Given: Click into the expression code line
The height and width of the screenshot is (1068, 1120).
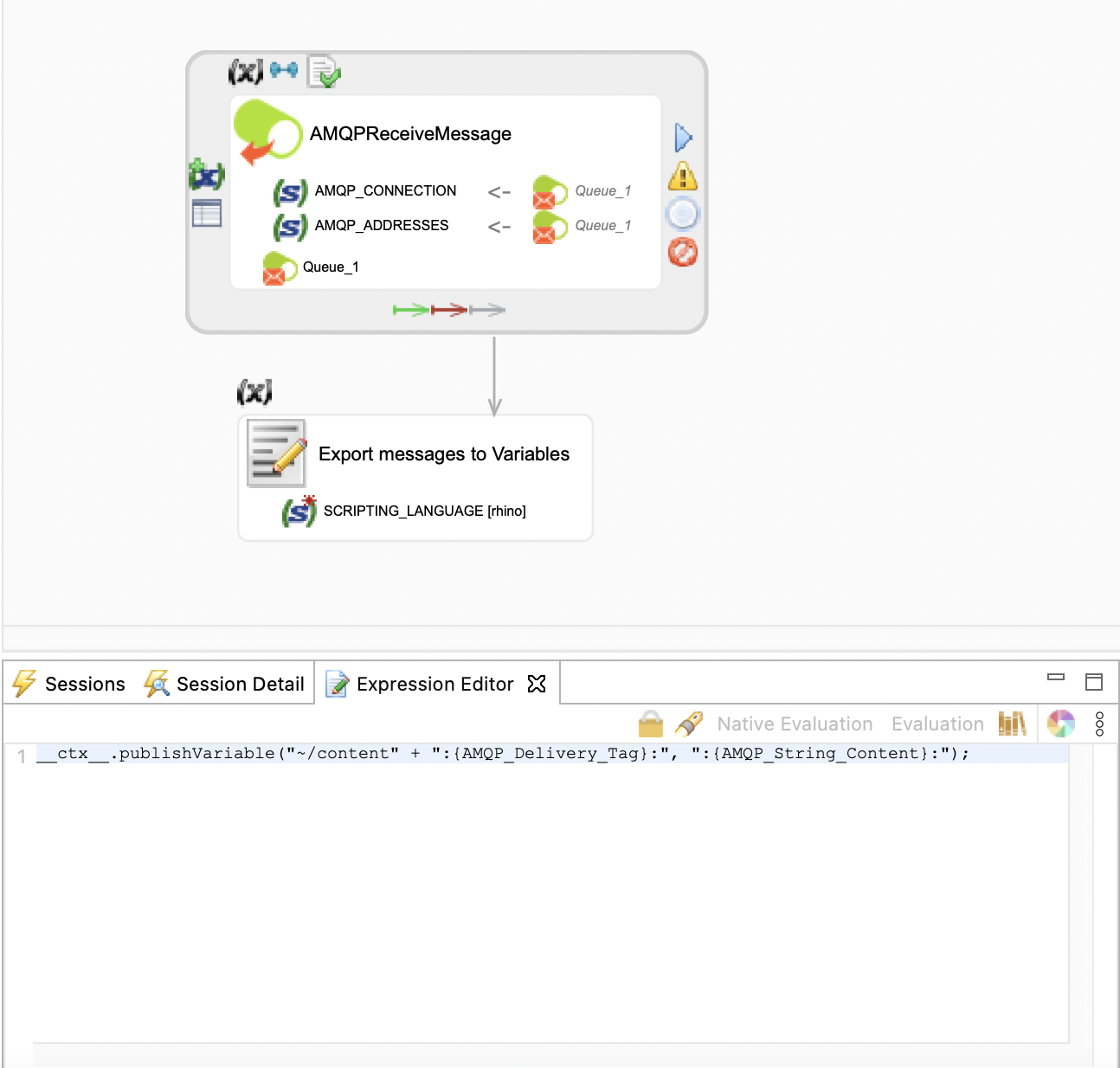Looking at the screenshot, I should click(x=519, y=754).
